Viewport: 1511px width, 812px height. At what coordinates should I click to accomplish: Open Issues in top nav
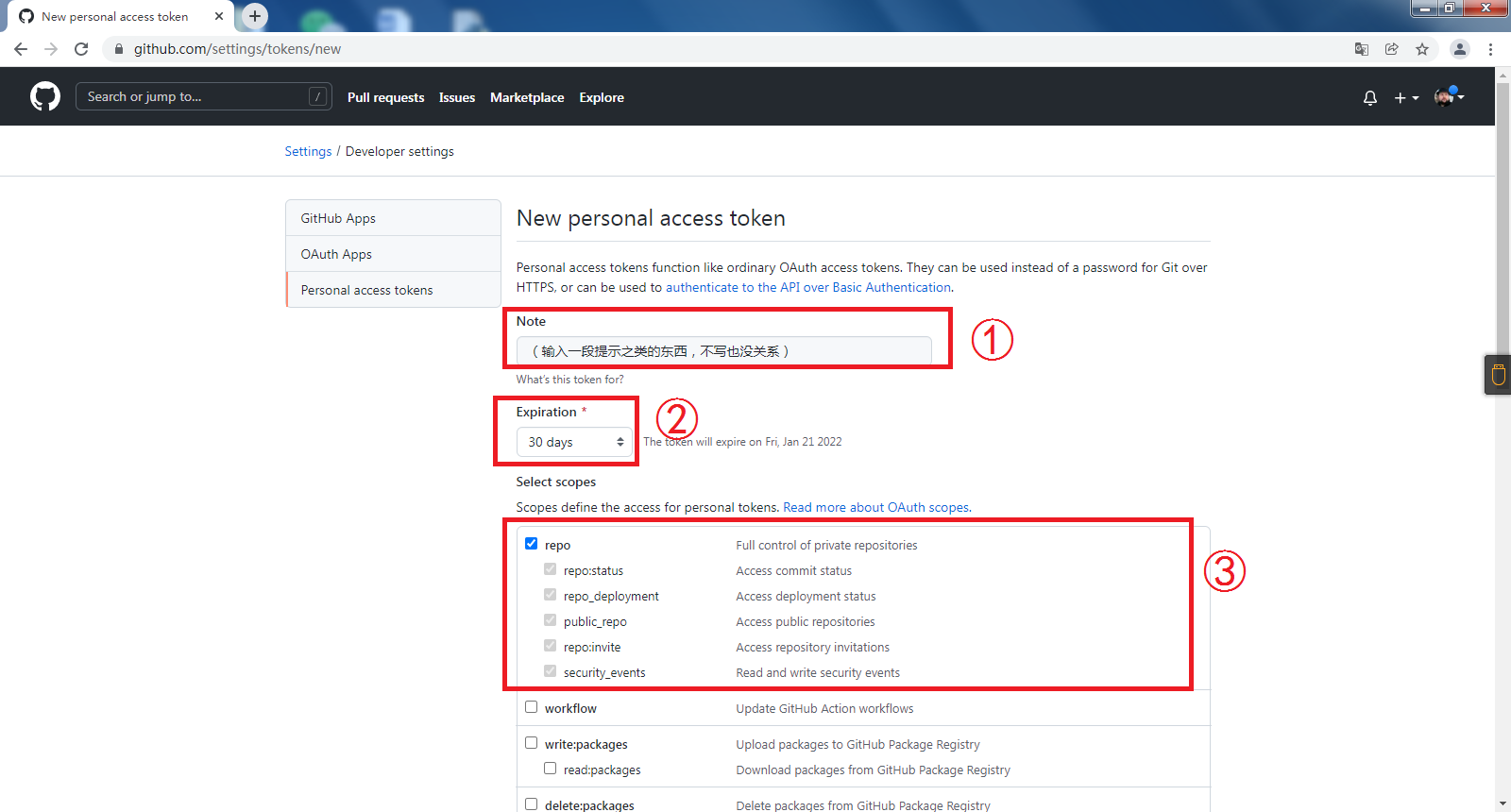pyautogui.click(x=457, y=97)
